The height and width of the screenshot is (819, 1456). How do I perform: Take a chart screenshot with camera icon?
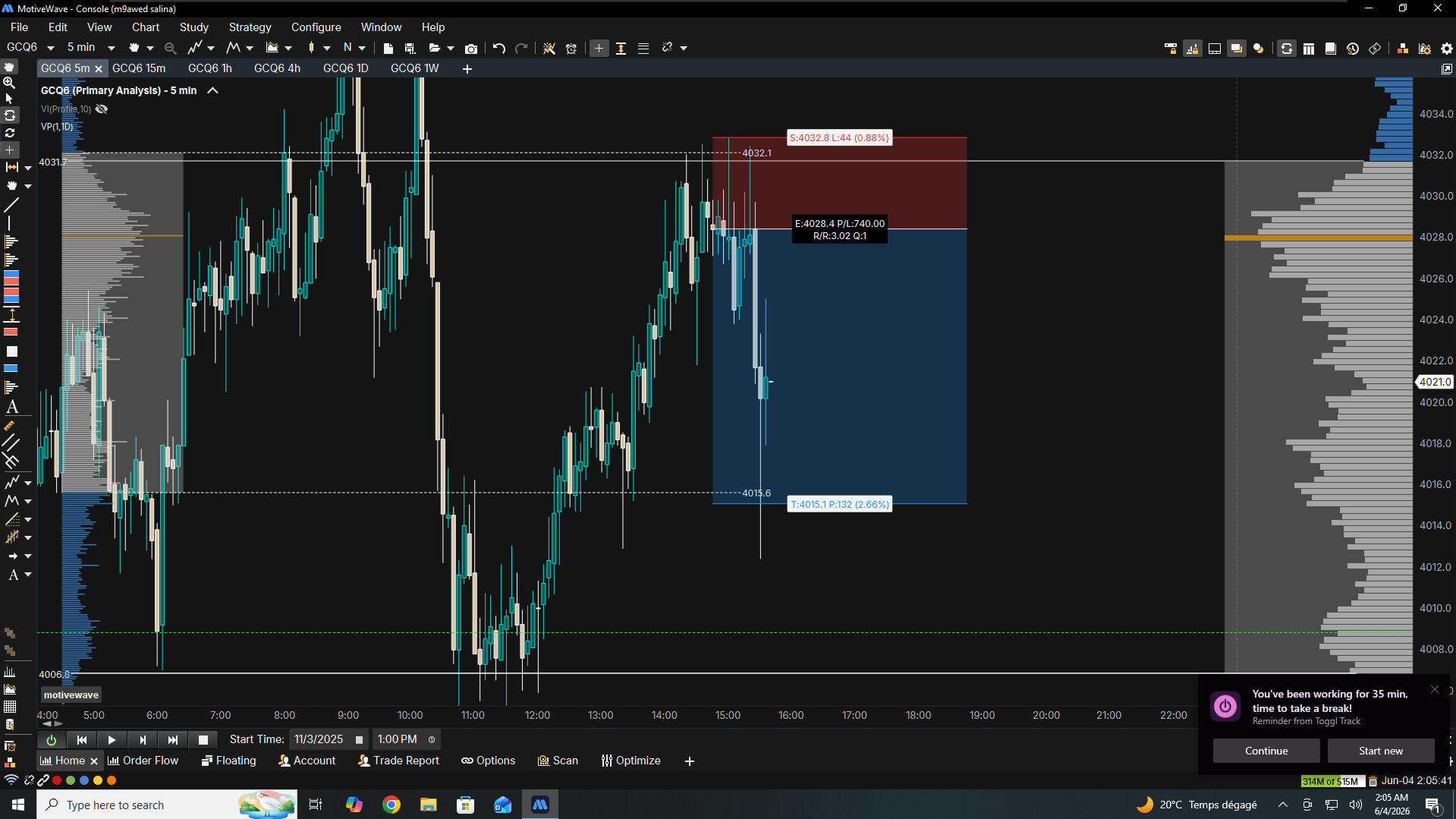pos(471,48)
